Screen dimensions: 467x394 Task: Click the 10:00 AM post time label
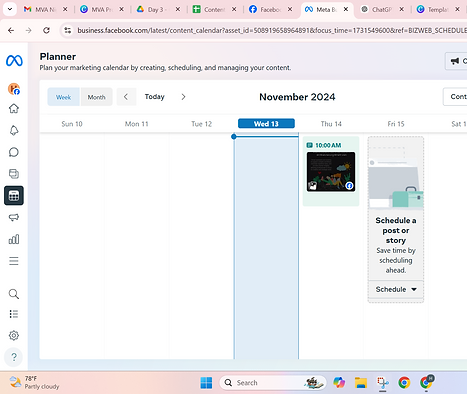(328, 145)
